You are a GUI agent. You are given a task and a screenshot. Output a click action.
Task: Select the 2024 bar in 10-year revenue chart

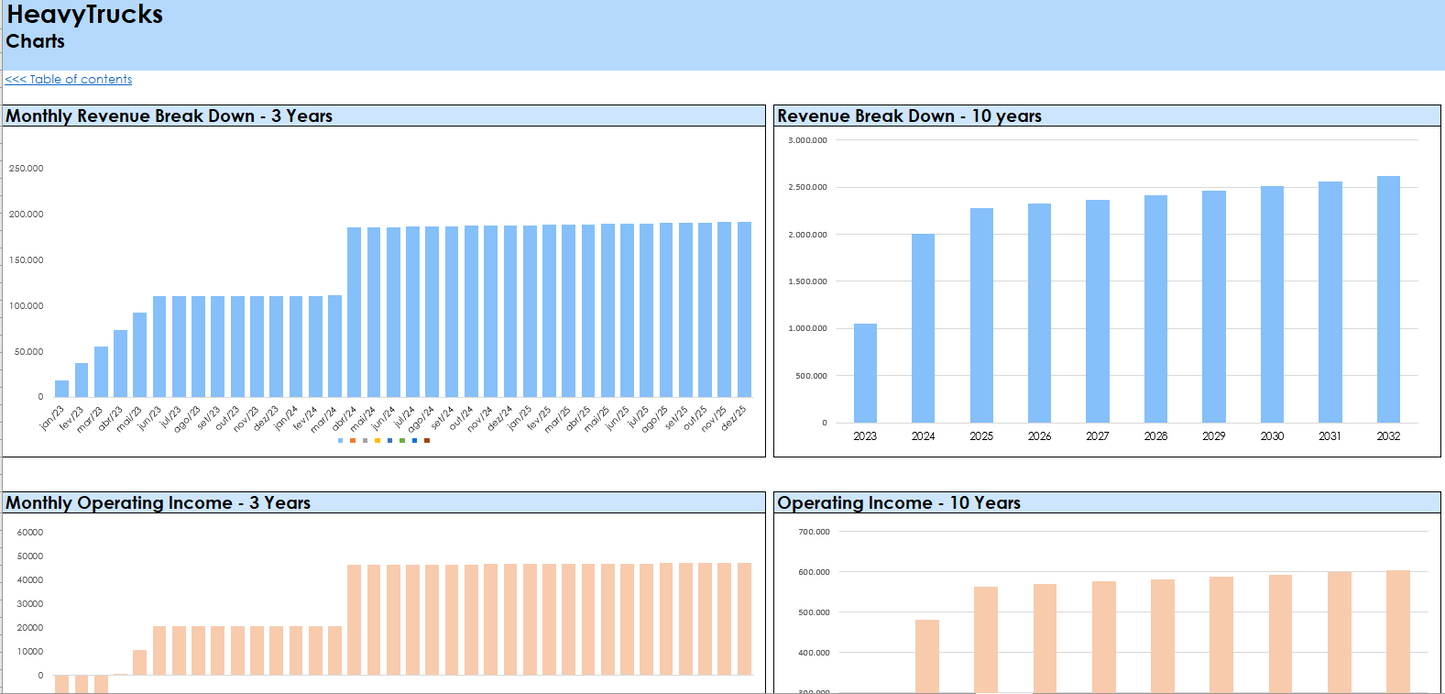coord(923,328)
